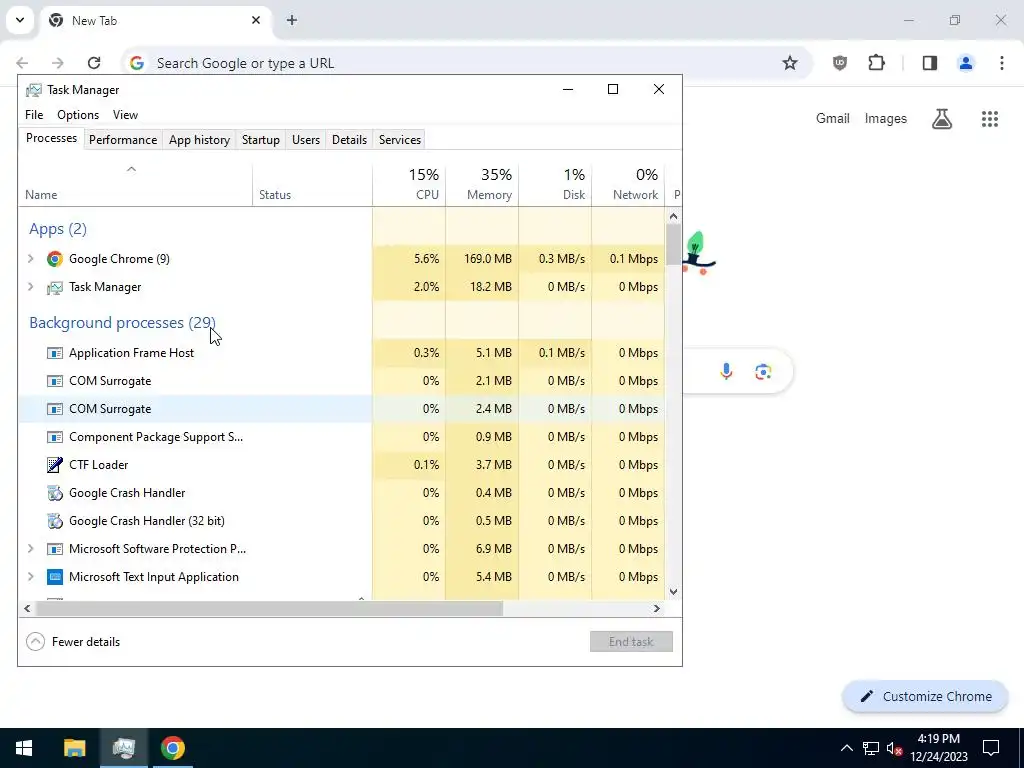Image resolution: width=1024 pixels, height=768 pixels.
Task: Click the Chrome taskbar icon
Action: tap(173, 748)
